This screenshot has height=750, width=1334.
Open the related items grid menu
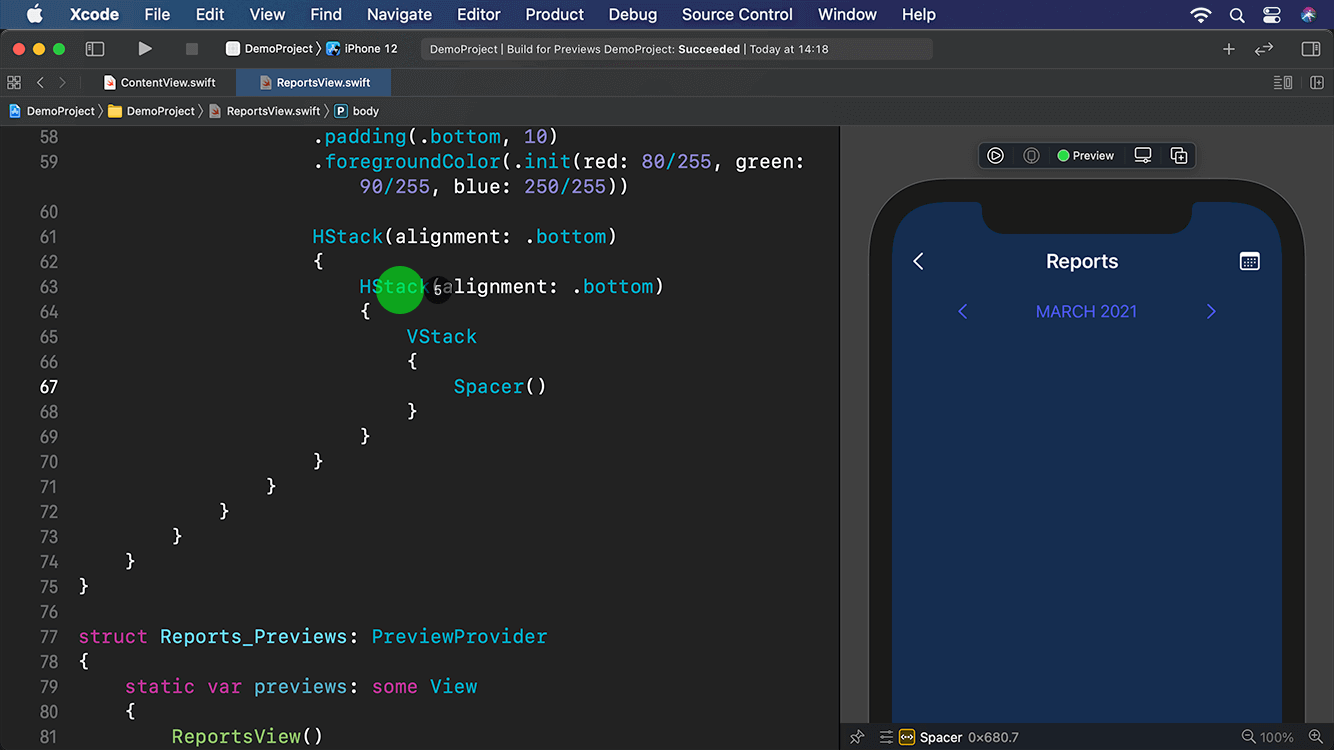click(14, 83)
